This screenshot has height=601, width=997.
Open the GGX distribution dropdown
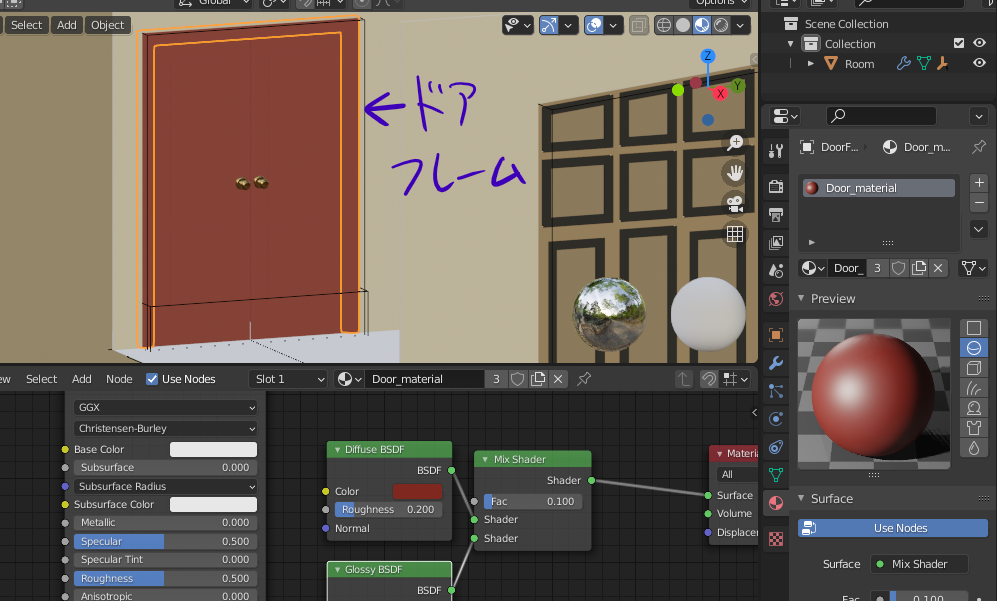pyautogui.click(x=165, y=407)
